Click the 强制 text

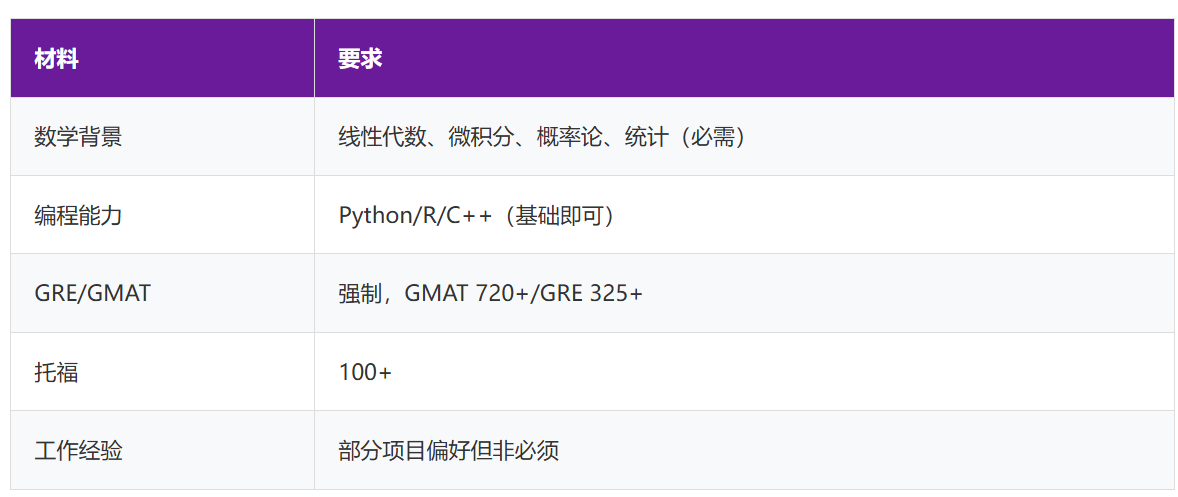pyautogui.click(x=360, y=294)
